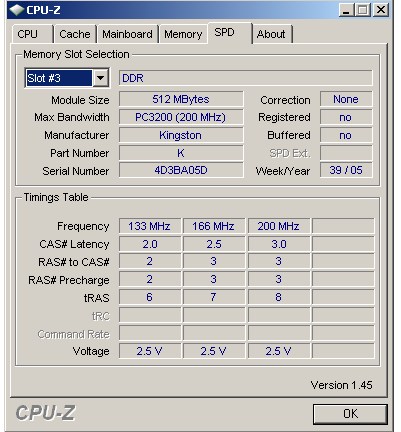401x432 pixels.
Task: Click the tRAS value 8
Action: (279, 297)
